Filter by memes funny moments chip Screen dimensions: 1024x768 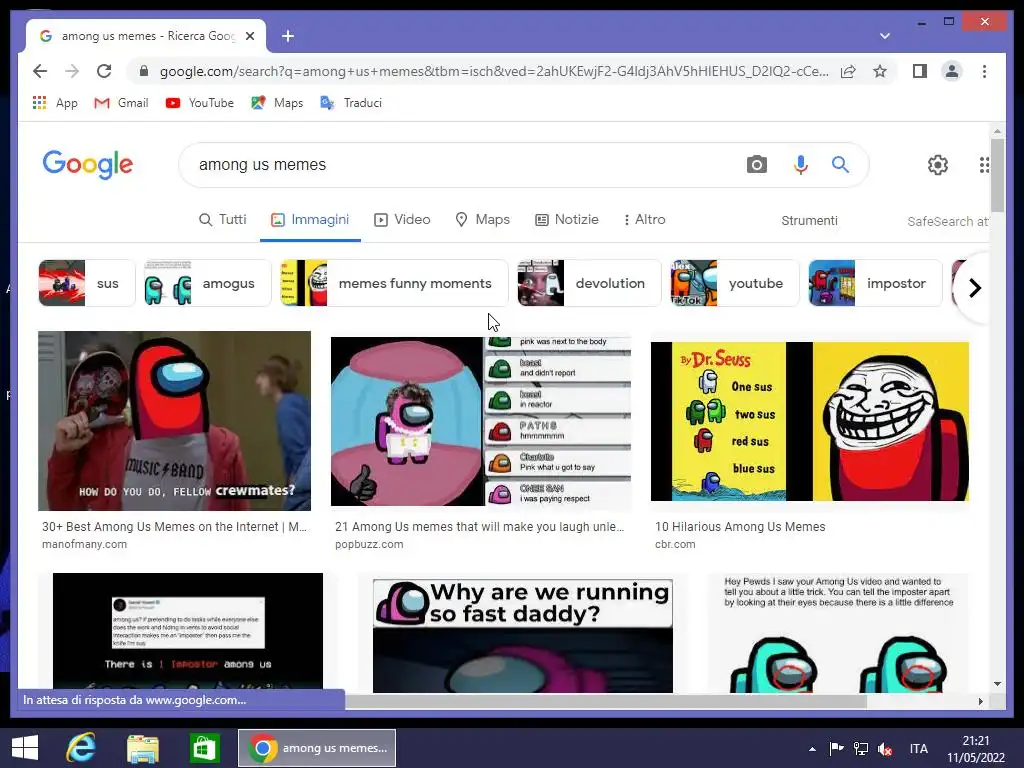(x=394, y=283)
